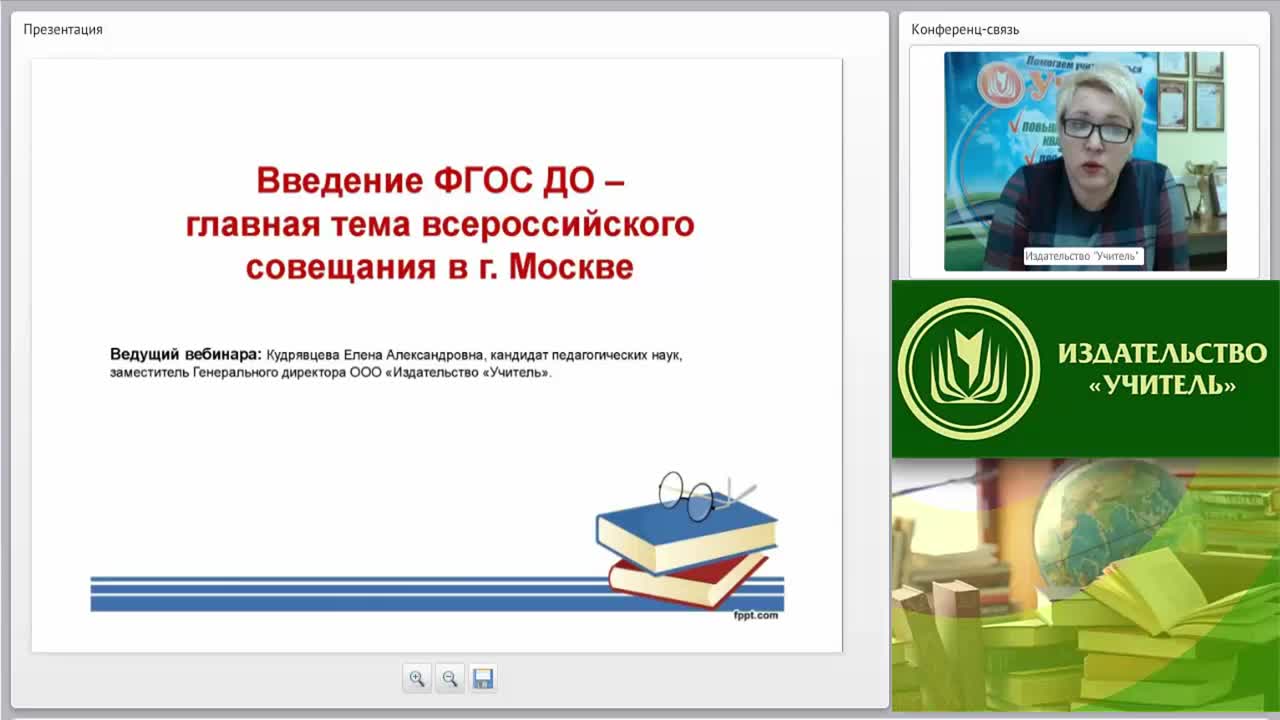This screenshot has width=1280, height=720.
Task: Click the Ведущий вебинара presenter text line
Action: click(x=396, y=355)
